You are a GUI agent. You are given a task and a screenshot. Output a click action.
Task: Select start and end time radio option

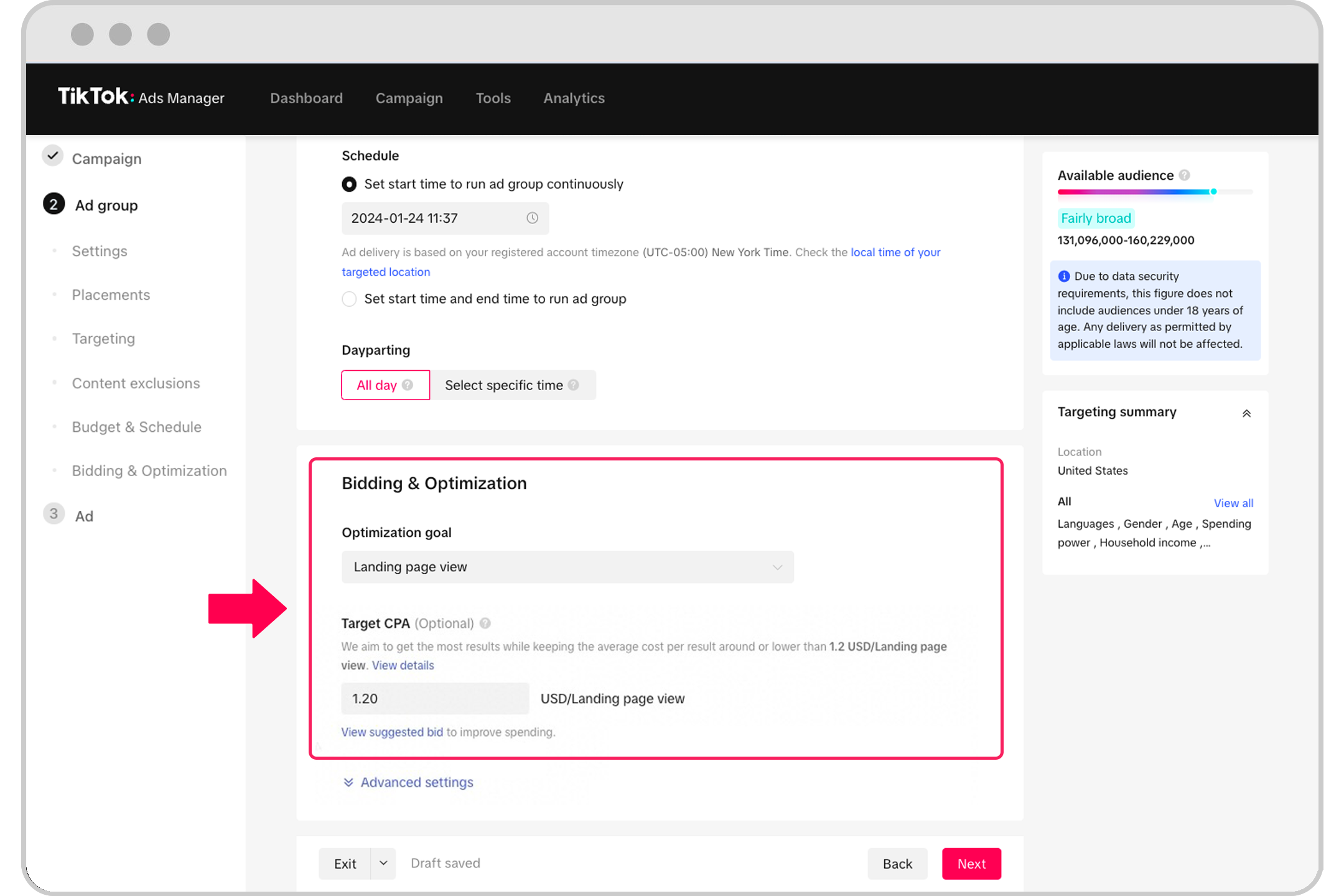pos(350,299)
